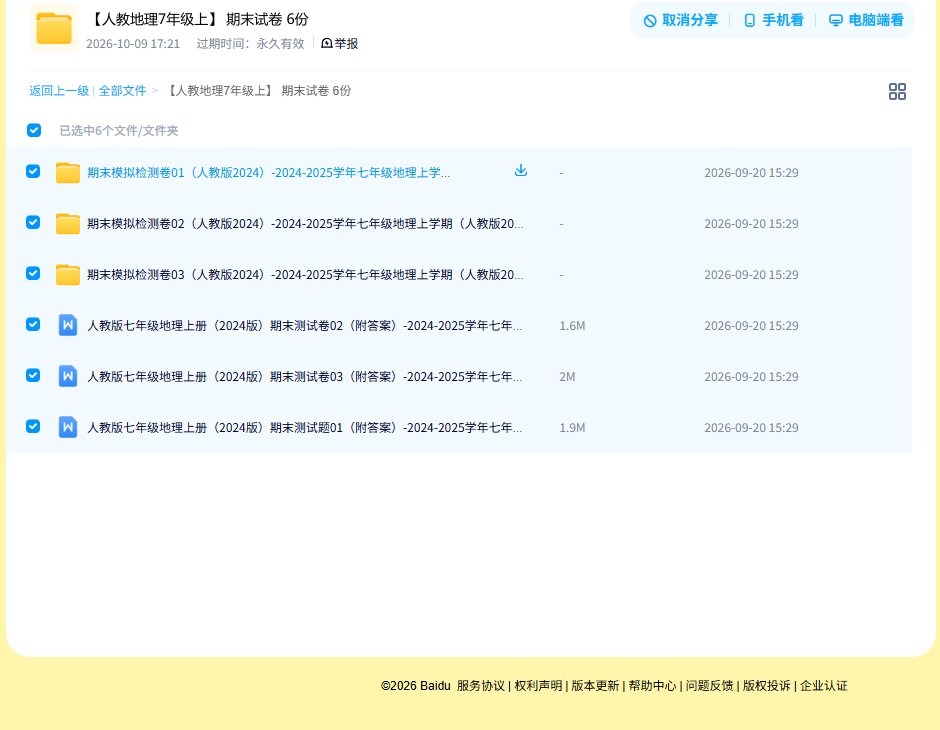
Task: Uncheck the 期末测试卷03 document checkbox
Action: click(33, 375)
